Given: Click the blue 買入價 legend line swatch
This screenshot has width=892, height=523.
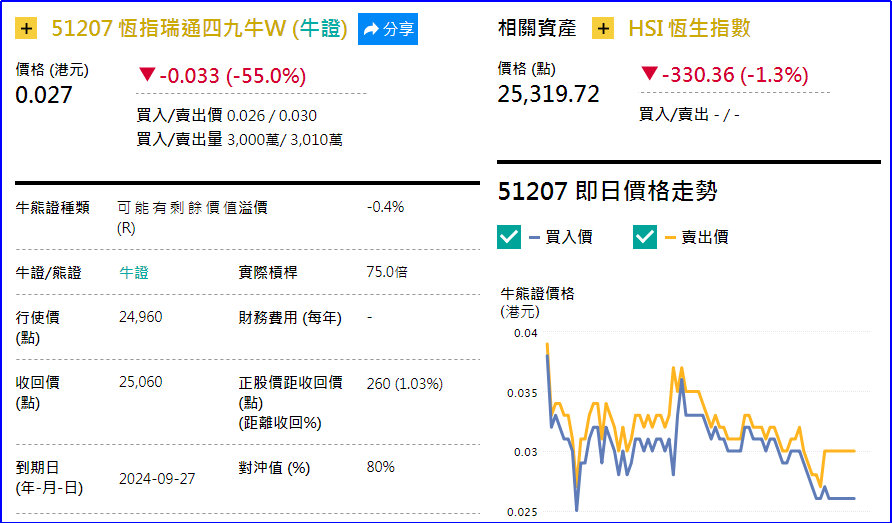Looking at the screenshot, I should point(535,237).
